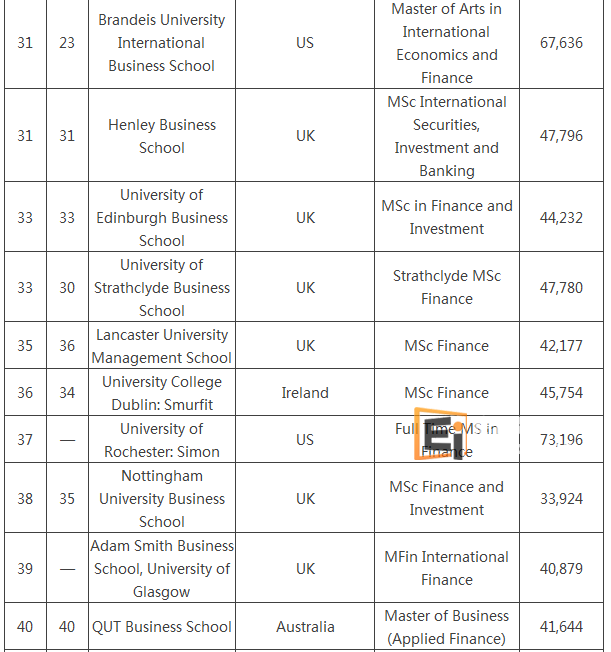This screenshot has width=611, height=652.
Task: Select the University of Rochester: Simon cell
Action: click(161, 440)
